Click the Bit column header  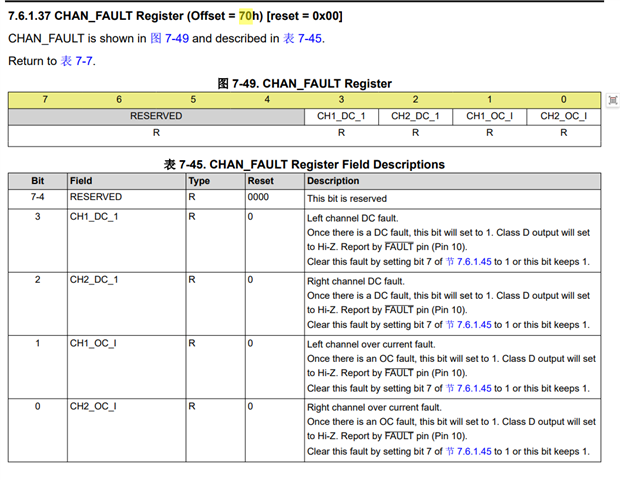tap(38, 181)
